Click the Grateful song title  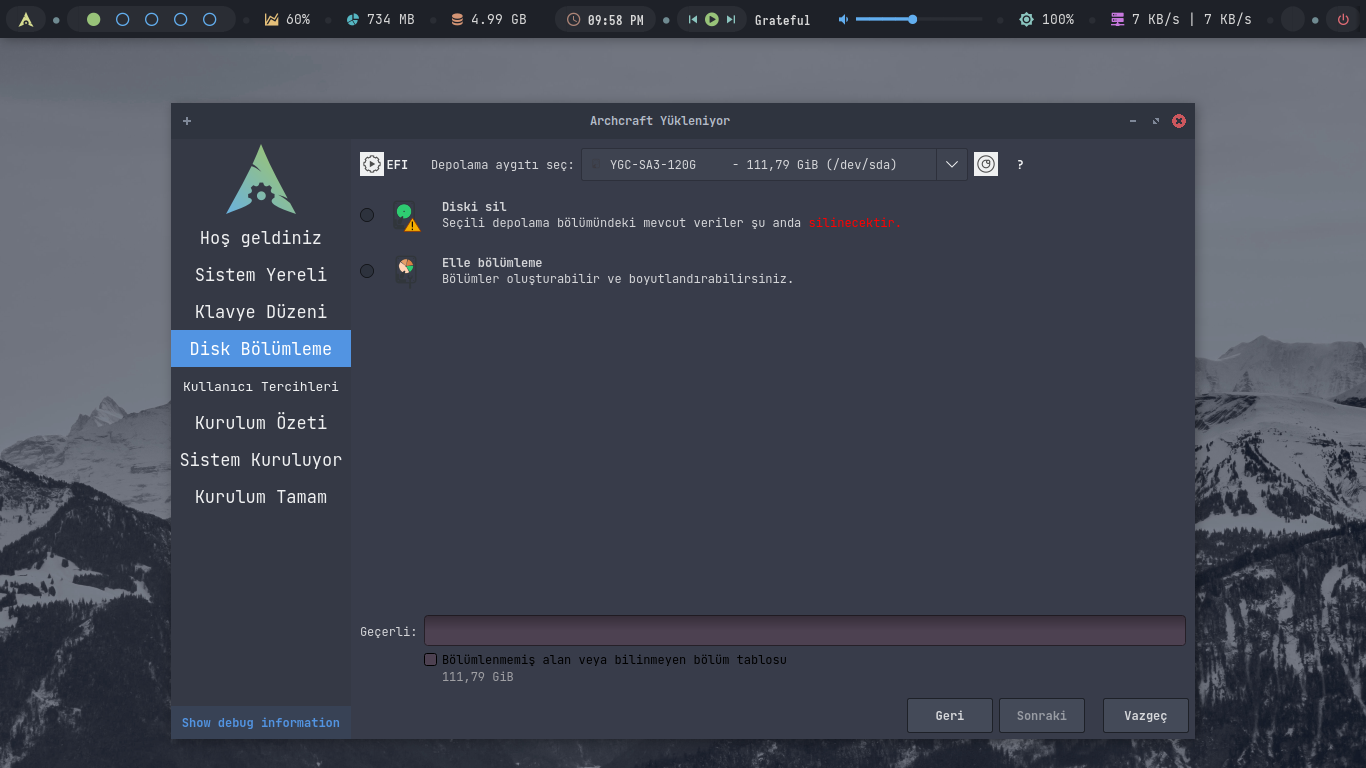(x=783, y=20)
